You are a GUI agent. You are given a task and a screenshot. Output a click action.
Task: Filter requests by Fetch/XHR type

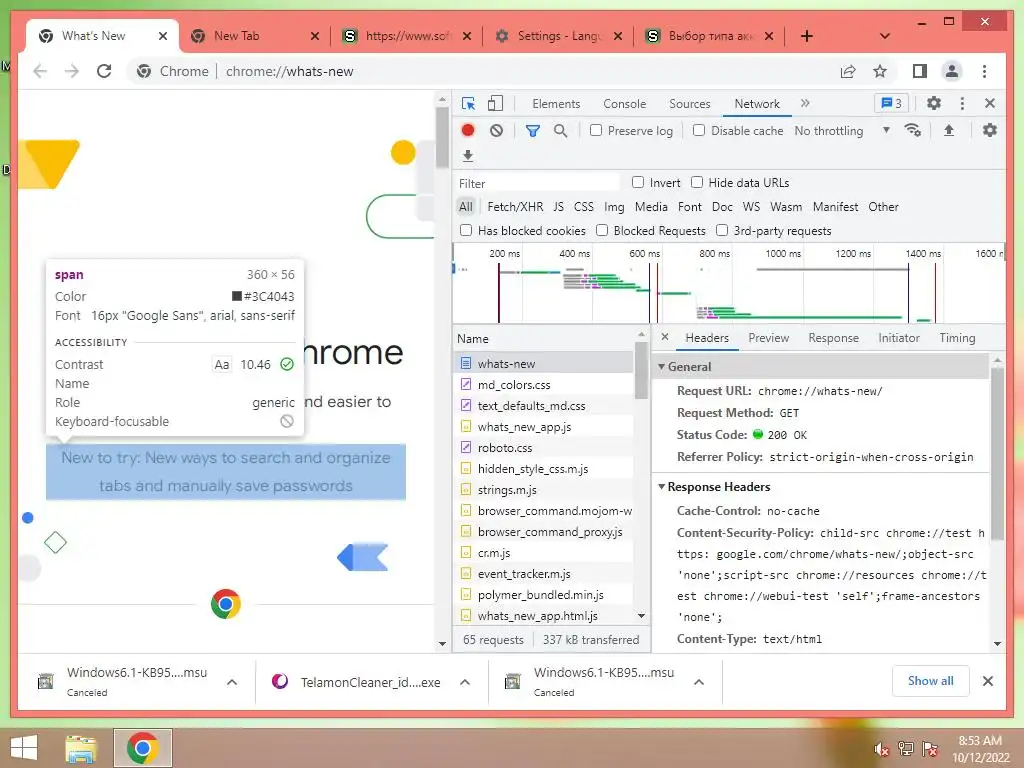(515, 206)
